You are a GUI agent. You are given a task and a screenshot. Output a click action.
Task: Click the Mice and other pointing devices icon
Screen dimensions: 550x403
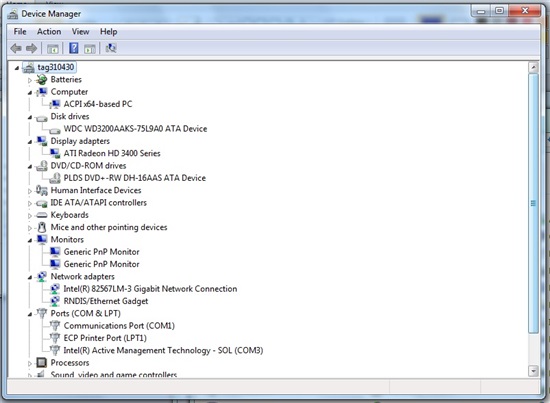[x=42, y=227]
